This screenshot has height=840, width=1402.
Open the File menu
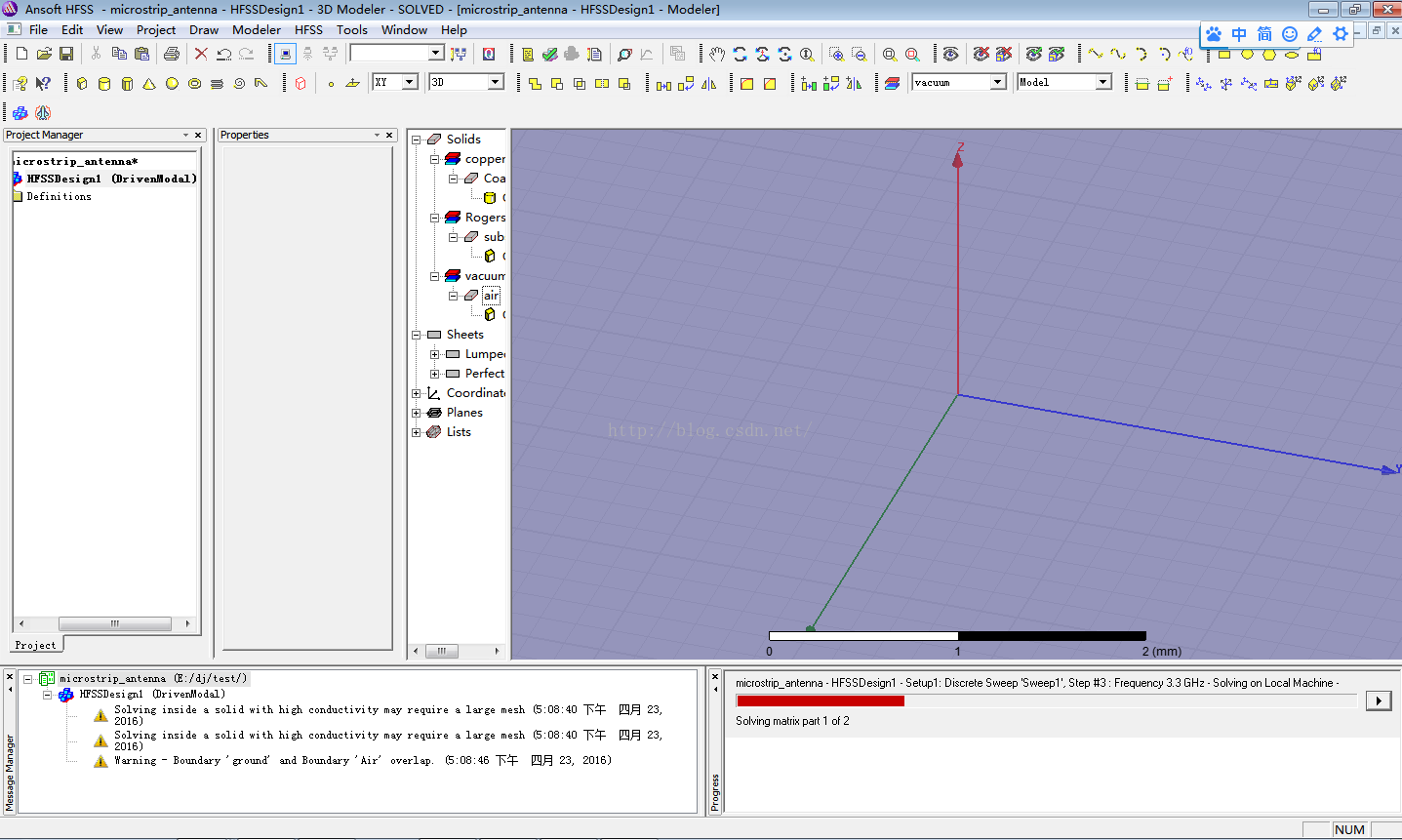pyautogui.click(x=38, y=29)
